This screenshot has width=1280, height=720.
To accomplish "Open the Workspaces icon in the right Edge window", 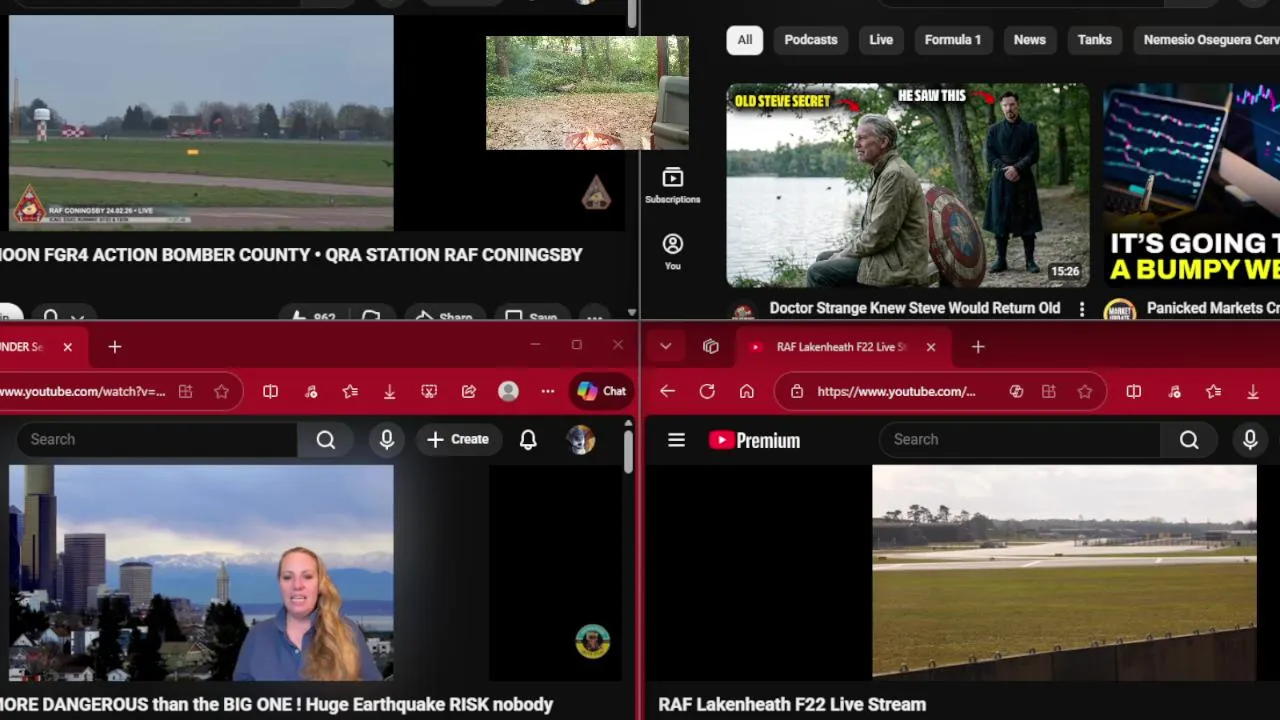I will [x=711, y=347].
